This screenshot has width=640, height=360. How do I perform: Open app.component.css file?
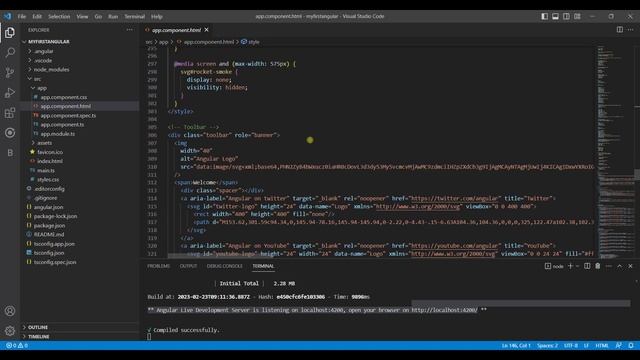80,97
